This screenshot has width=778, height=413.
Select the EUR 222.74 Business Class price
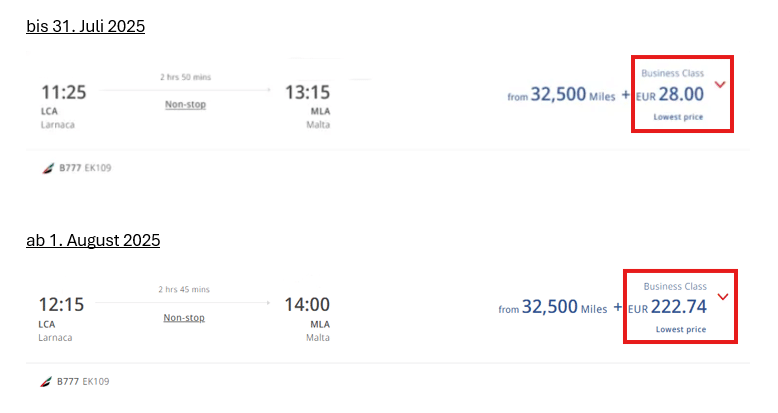[x=678, y=307]
